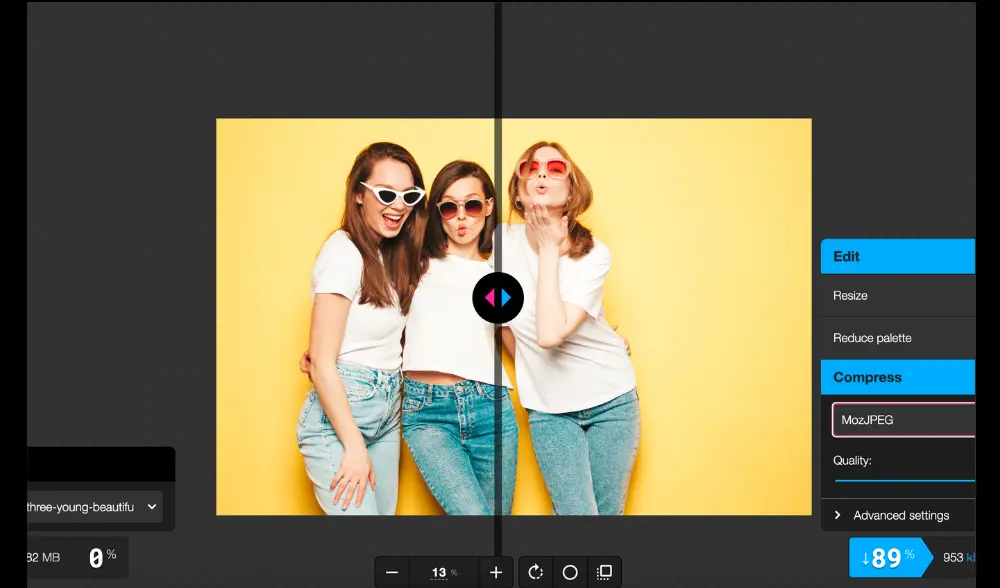Click the pink and blue split-view handle
This screenshot has width=1000, height=588.
(x=498, y=298)
